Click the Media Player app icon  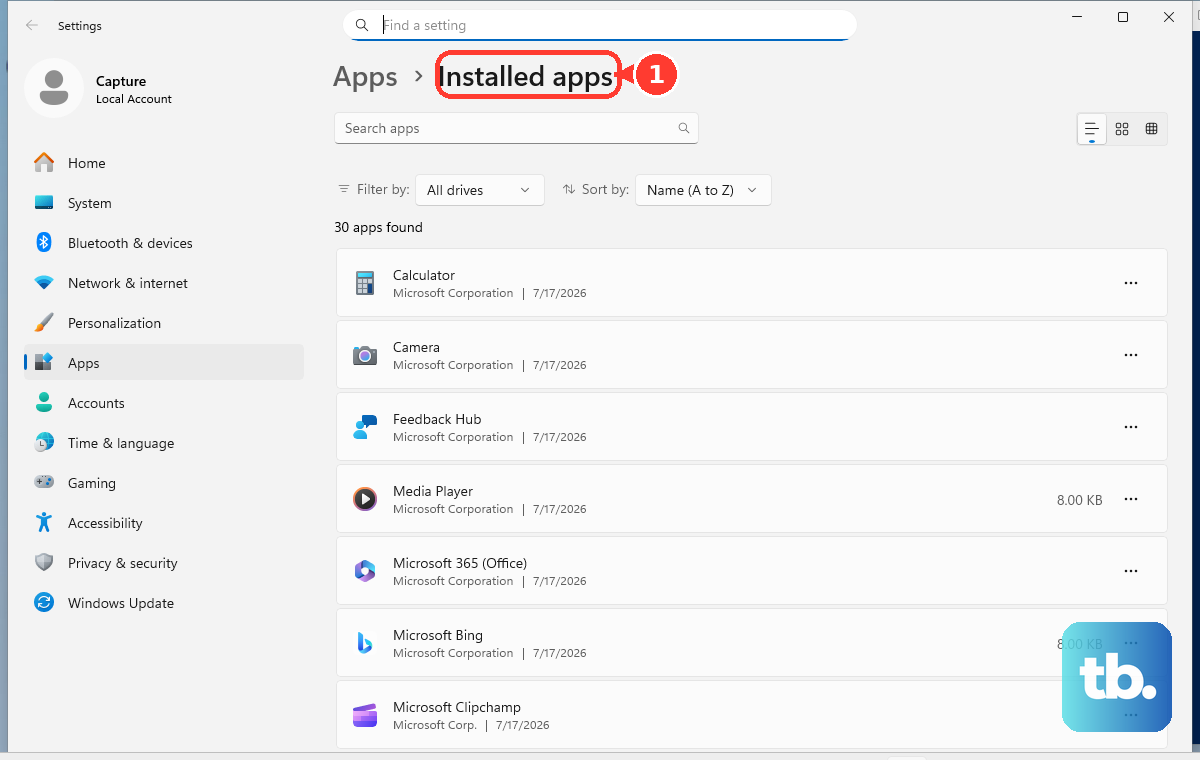[365, 499]
